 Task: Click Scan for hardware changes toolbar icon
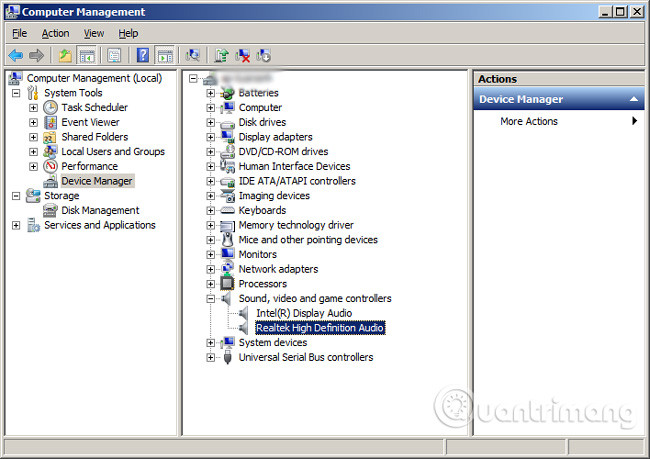pyautogui.click(x=193, y=55)
